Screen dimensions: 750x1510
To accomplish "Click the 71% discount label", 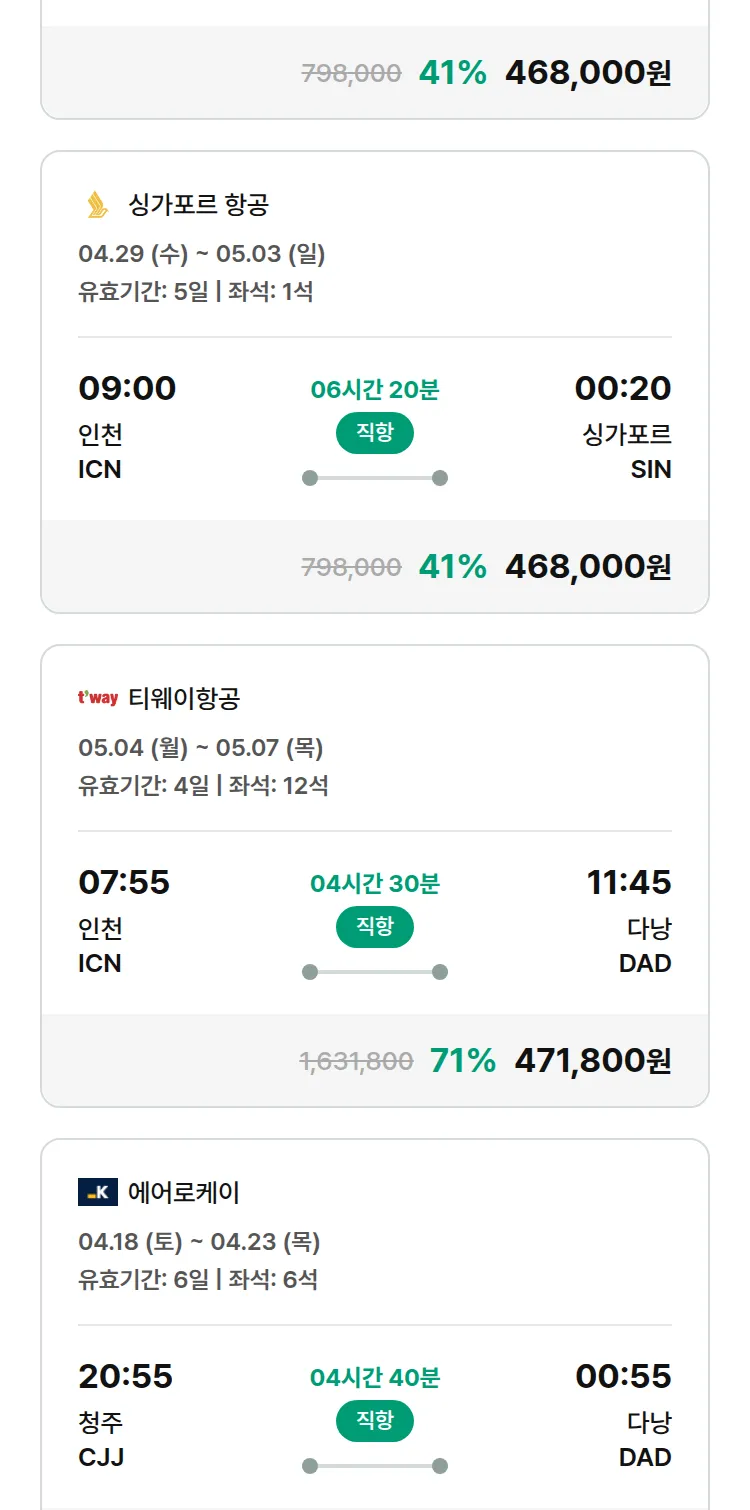I will point(462,1060).
